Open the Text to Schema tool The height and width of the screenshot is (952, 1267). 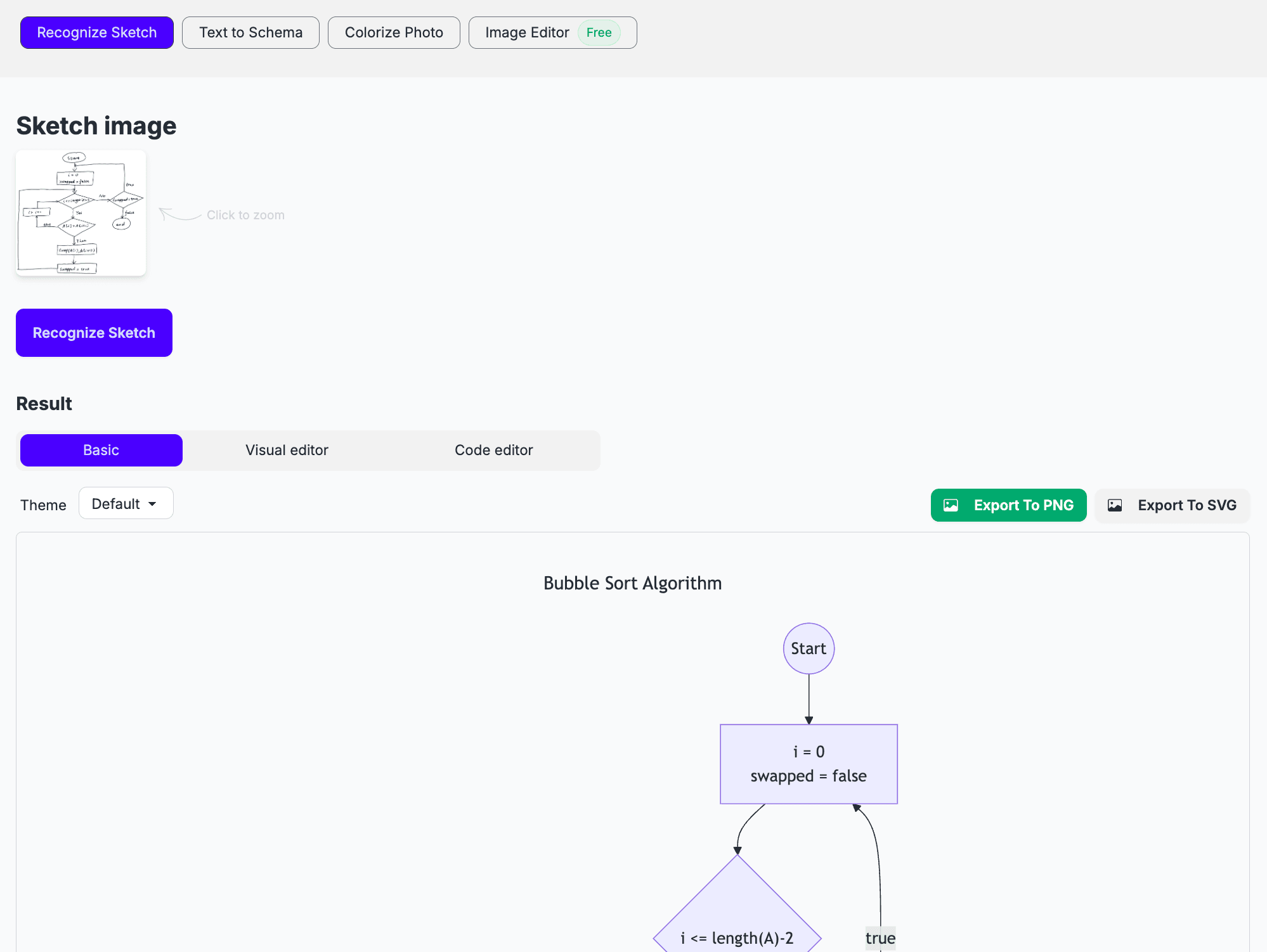250,32
